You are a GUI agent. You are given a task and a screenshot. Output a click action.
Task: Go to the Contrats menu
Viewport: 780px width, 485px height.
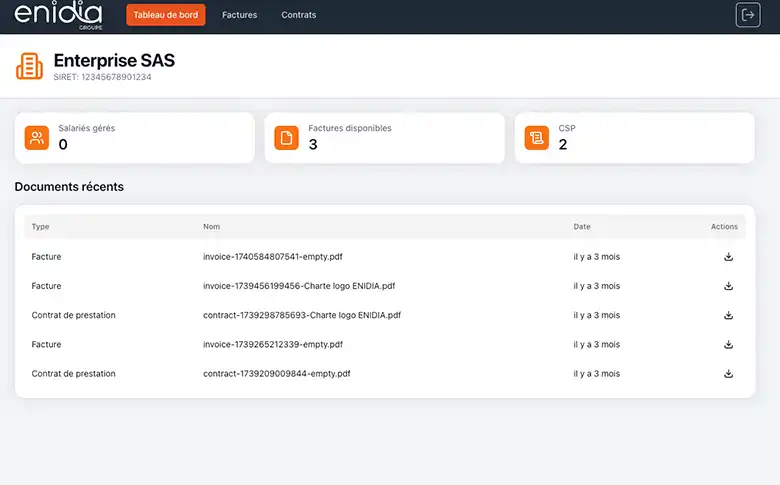[299, 15]
